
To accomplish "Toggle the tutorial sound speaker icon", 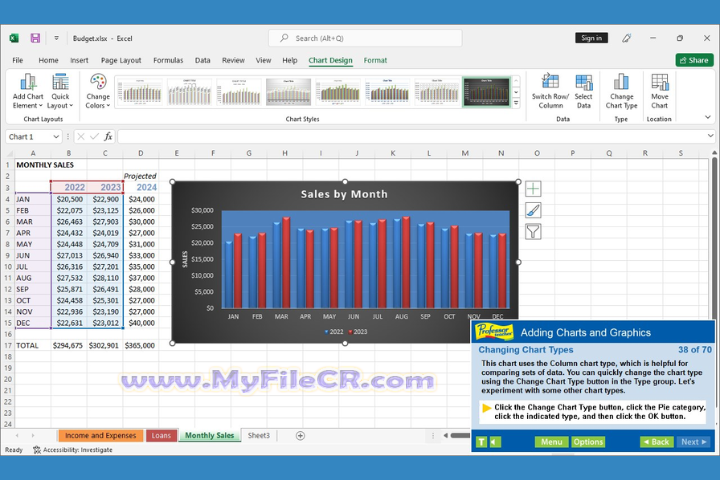I will [495, 442].
